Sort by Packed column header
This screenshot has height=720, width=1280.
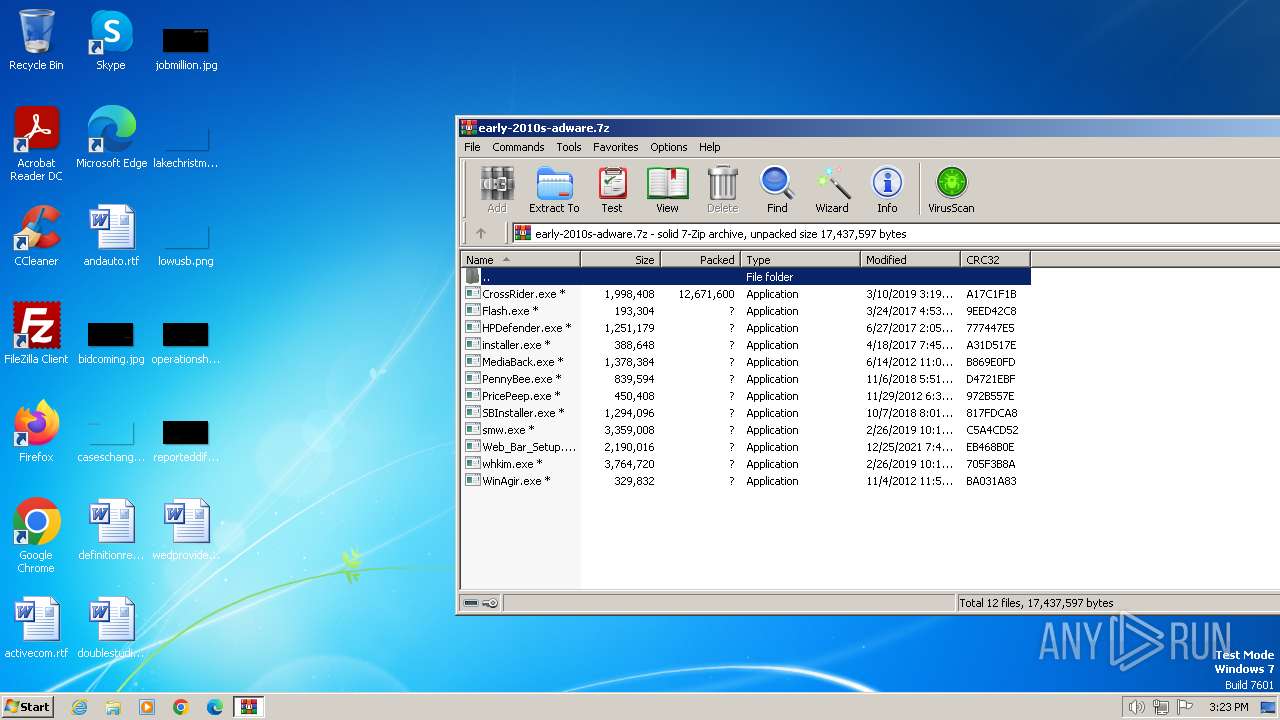[x=700, y=260]
